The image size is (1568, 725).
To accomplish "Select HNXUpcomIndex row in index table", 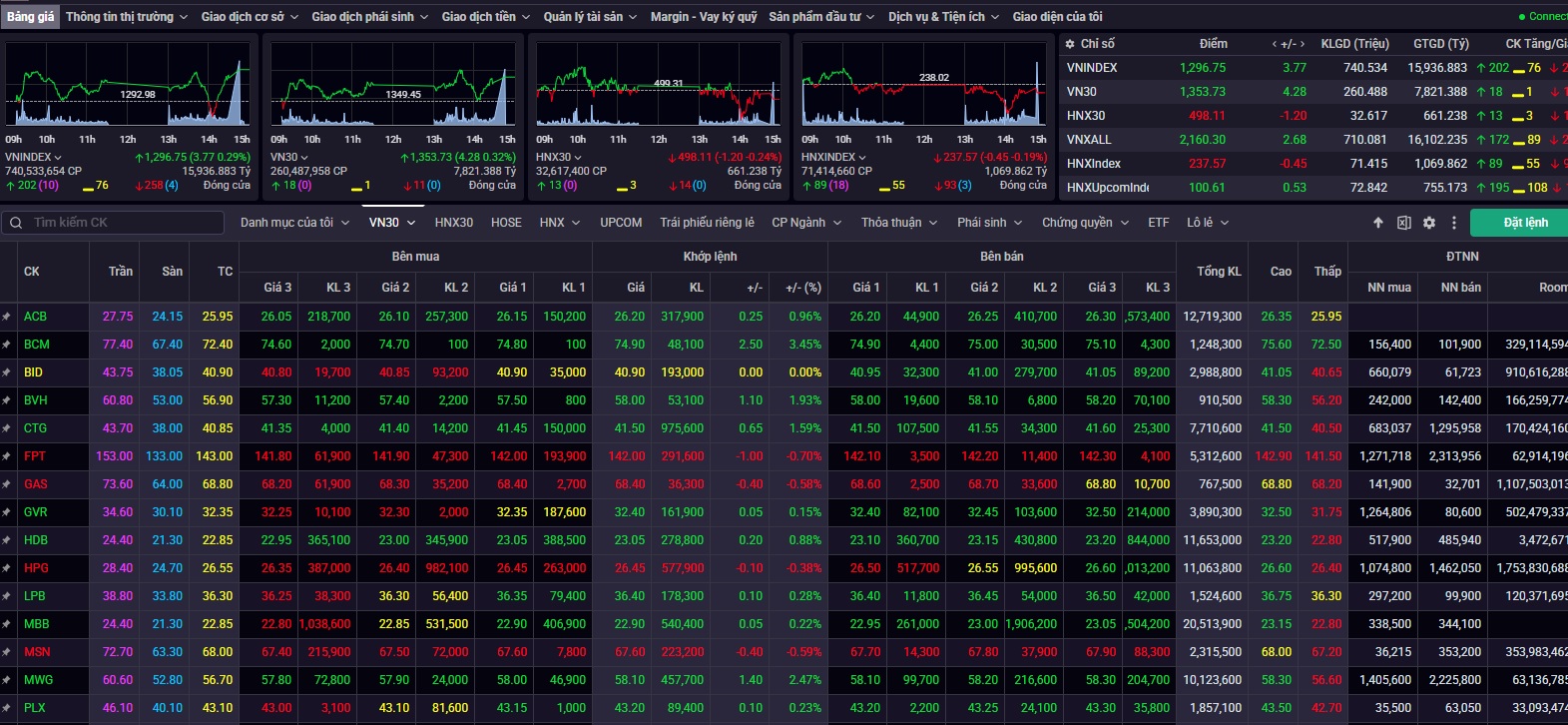I will click(x=1313, y=188).
